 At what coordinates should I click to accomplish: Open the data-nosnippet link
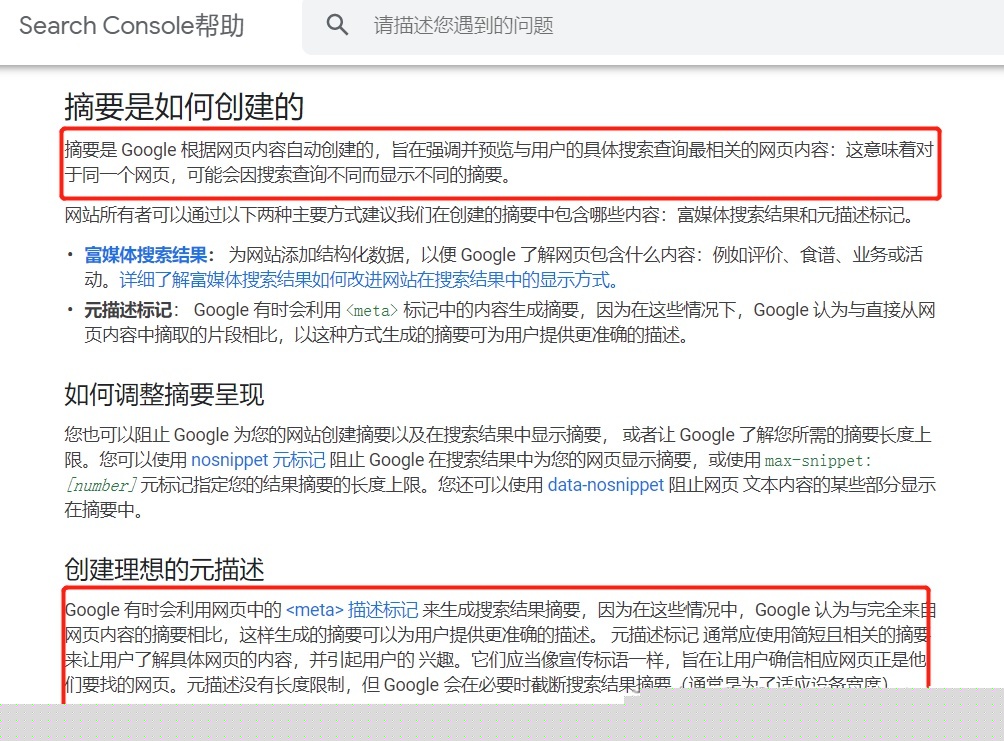(605, 485)
